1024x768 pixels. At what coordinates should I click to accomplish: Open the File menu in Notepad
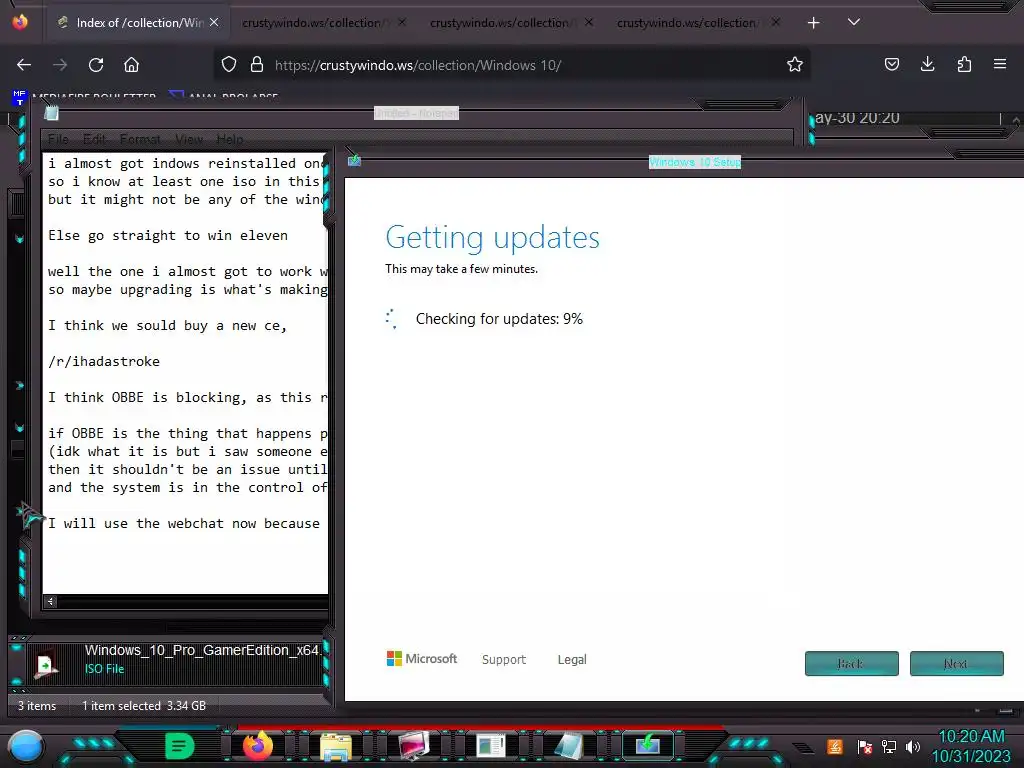point(58,139)
